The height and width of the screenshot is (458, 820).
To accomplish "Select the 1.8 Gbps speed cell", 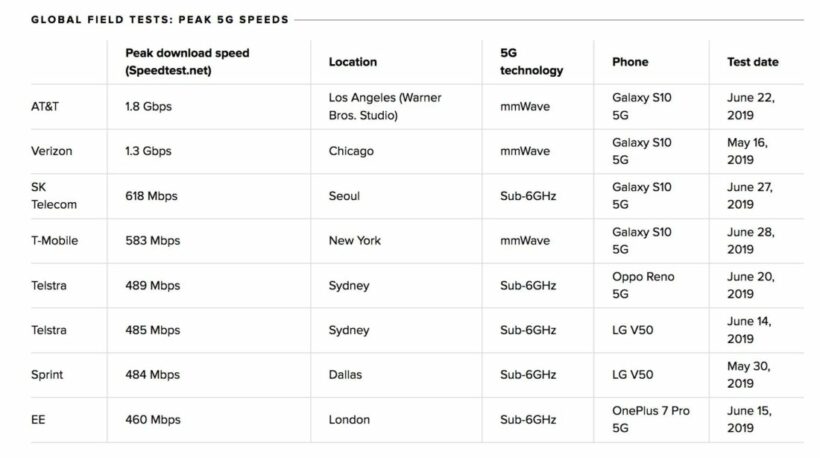I will [x=147, y=106].
